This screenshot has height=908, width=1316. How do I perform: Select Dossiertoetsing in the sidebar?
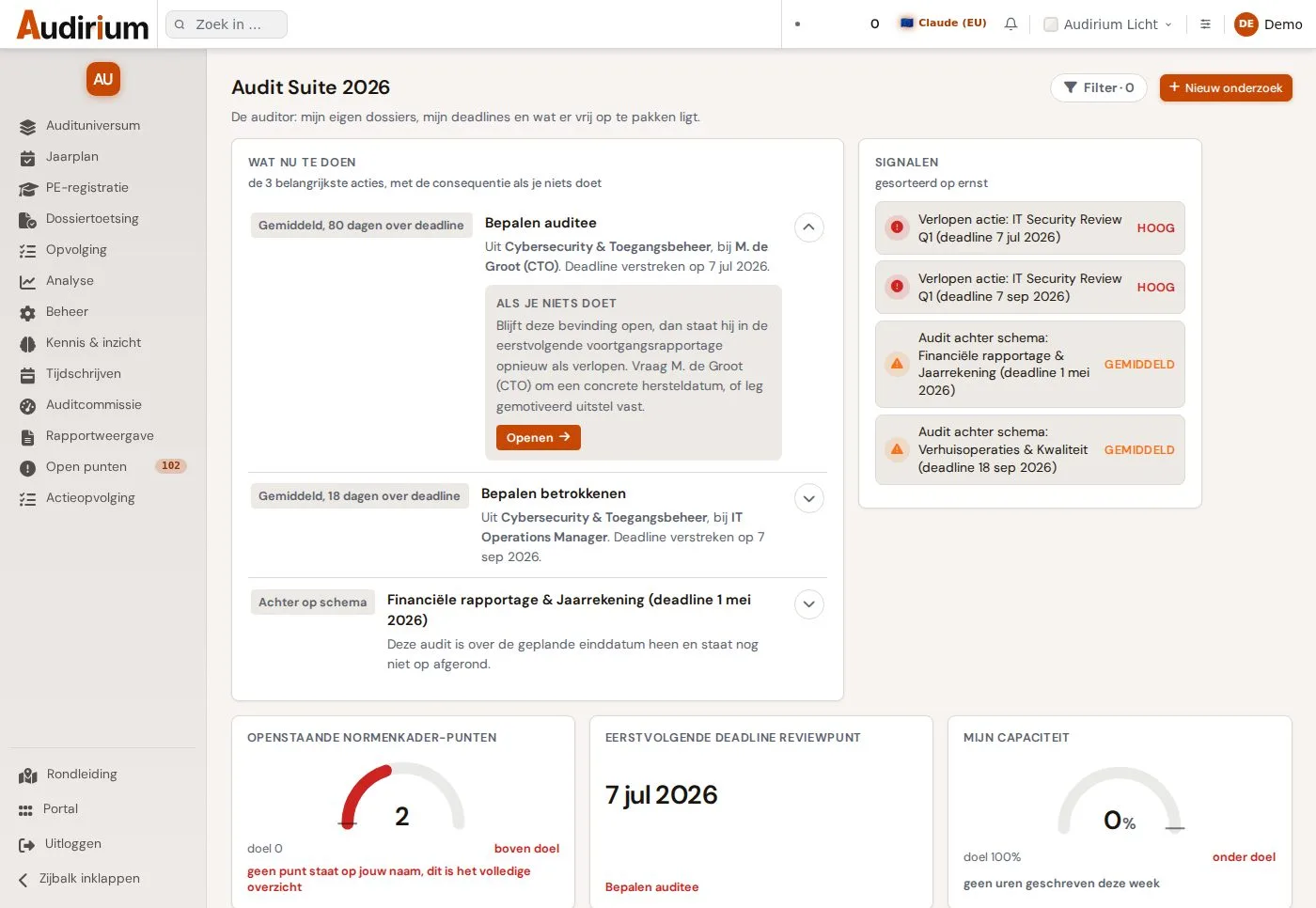tap(92, 219)
